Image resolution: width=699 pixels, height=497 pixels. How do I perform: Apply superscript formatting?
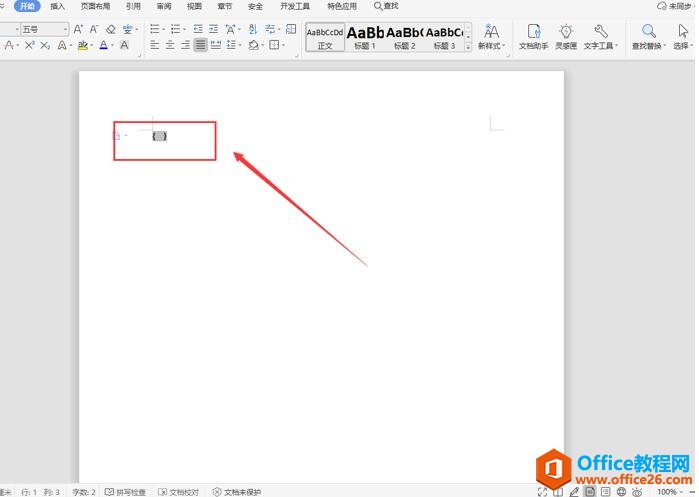[29, 45]
